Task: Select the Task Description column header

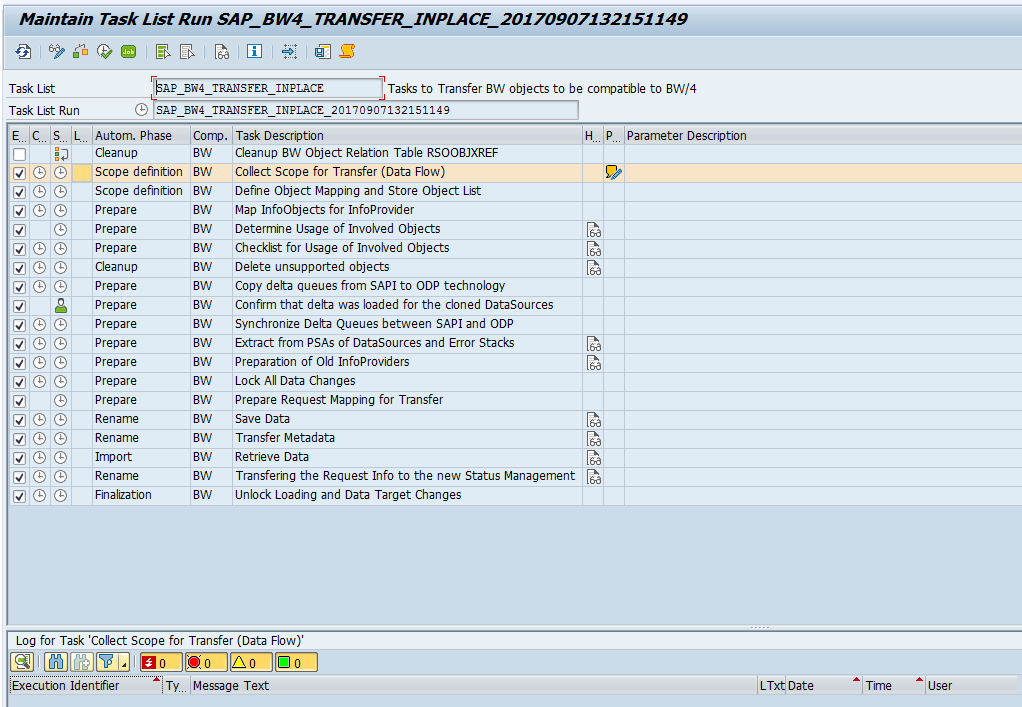Action: coord(280,135)
